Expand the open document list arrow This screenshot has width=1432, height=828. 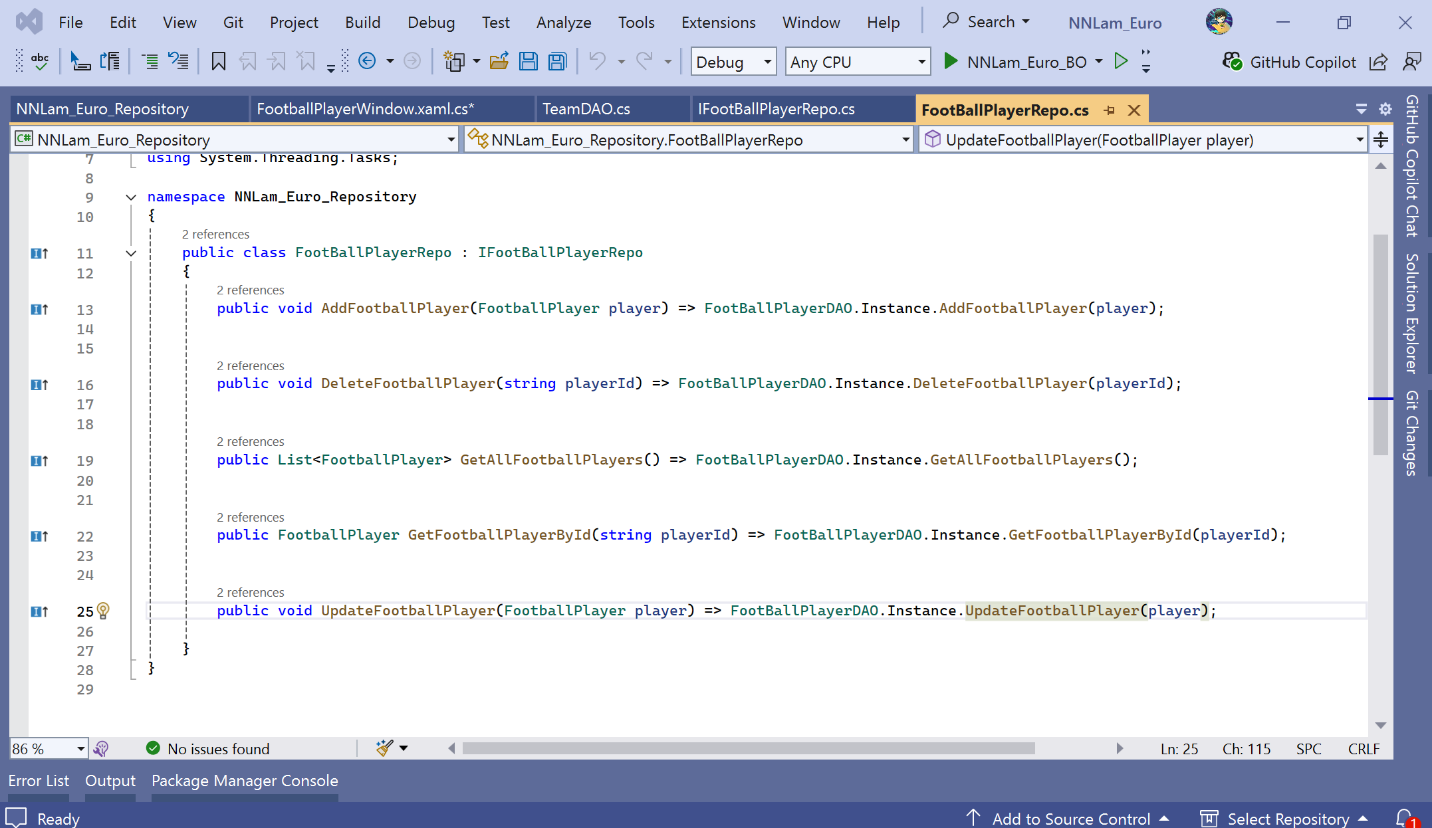click(x=1361, y=109)
